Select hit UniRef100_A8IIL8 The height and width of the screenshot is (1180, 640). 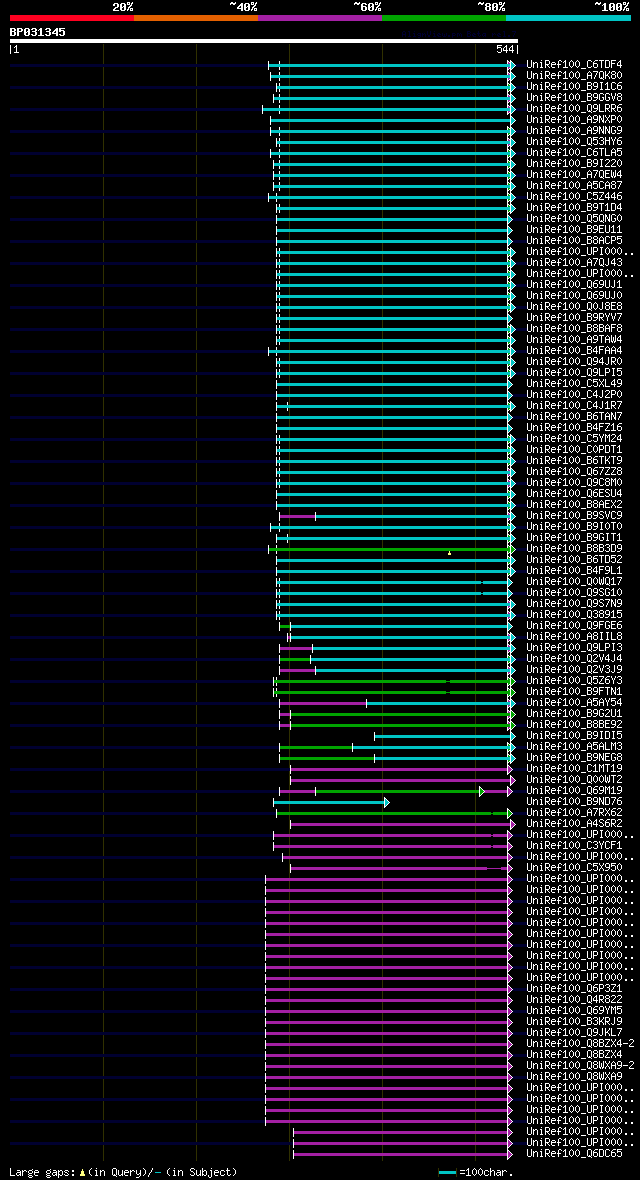coord(574,637)
